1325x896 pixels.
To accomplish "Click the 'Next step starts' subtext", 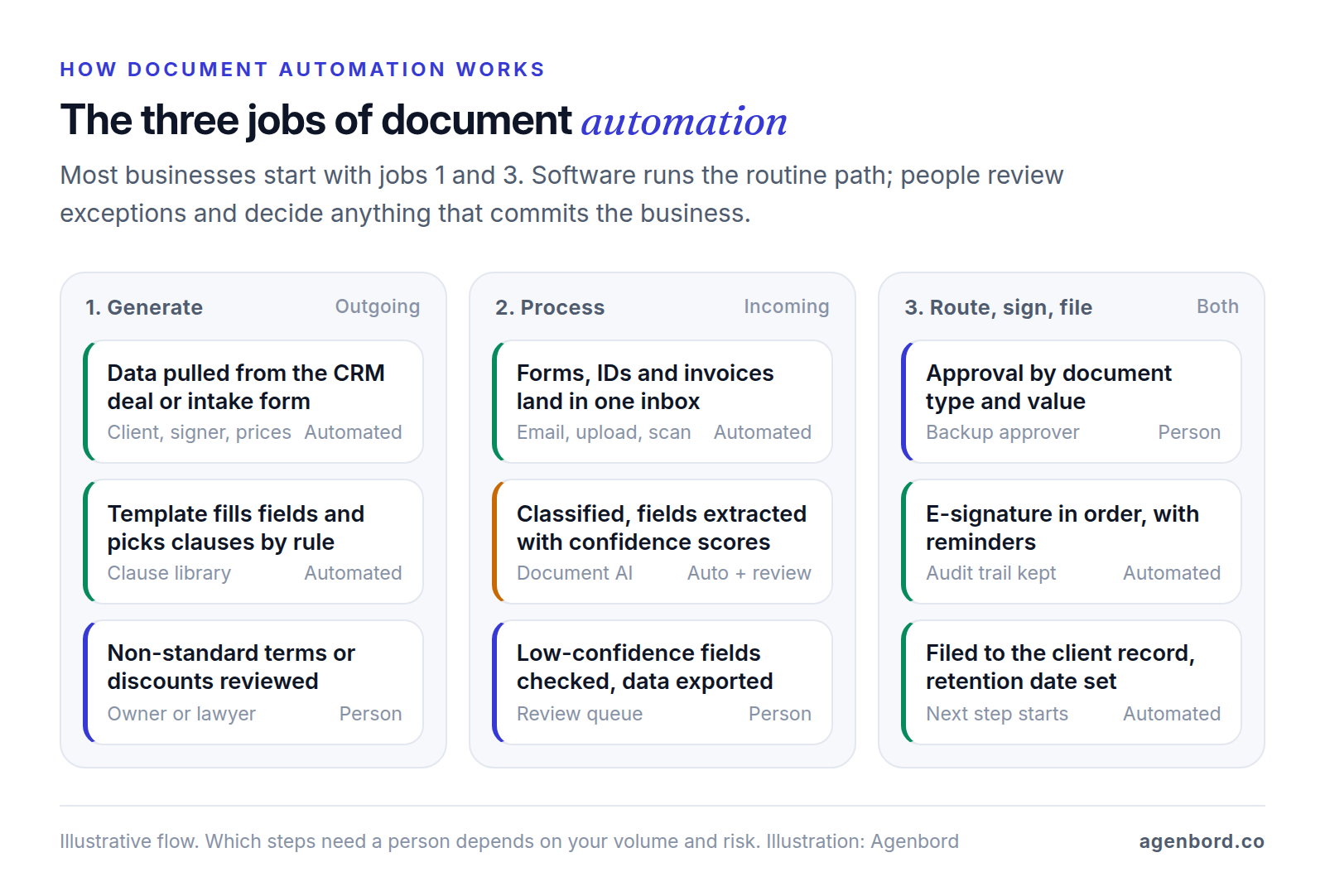I will [997, 714].
